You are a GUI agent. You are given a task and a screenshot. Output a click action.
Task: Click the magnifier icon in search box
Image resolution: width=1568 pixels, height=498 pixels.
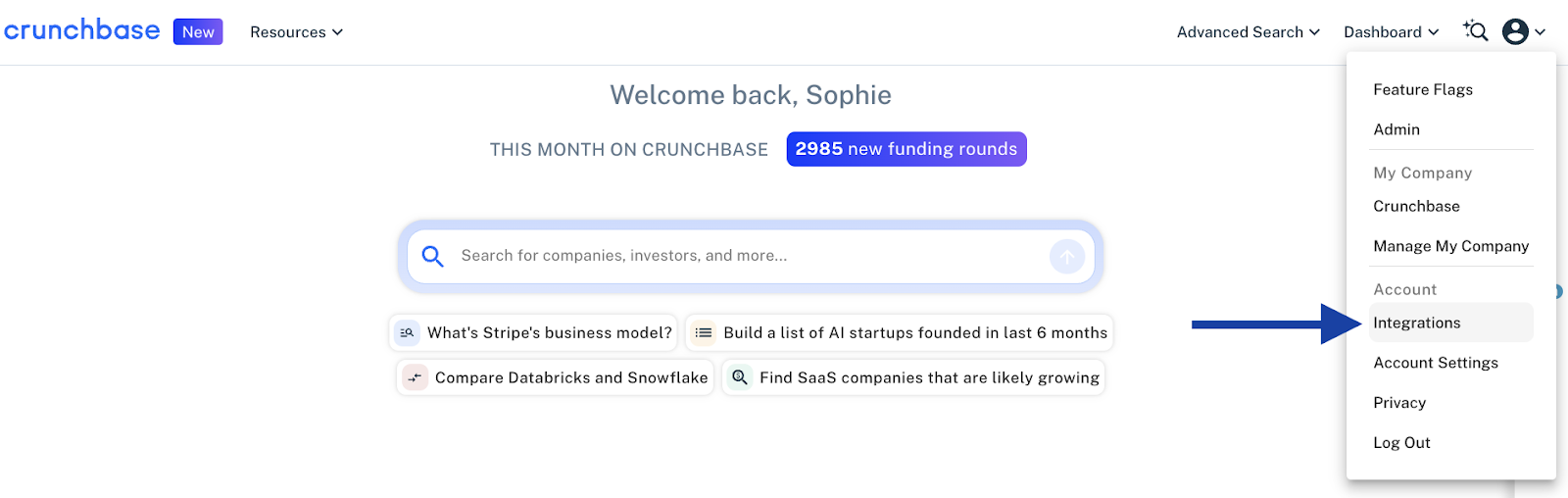[432, 256]
